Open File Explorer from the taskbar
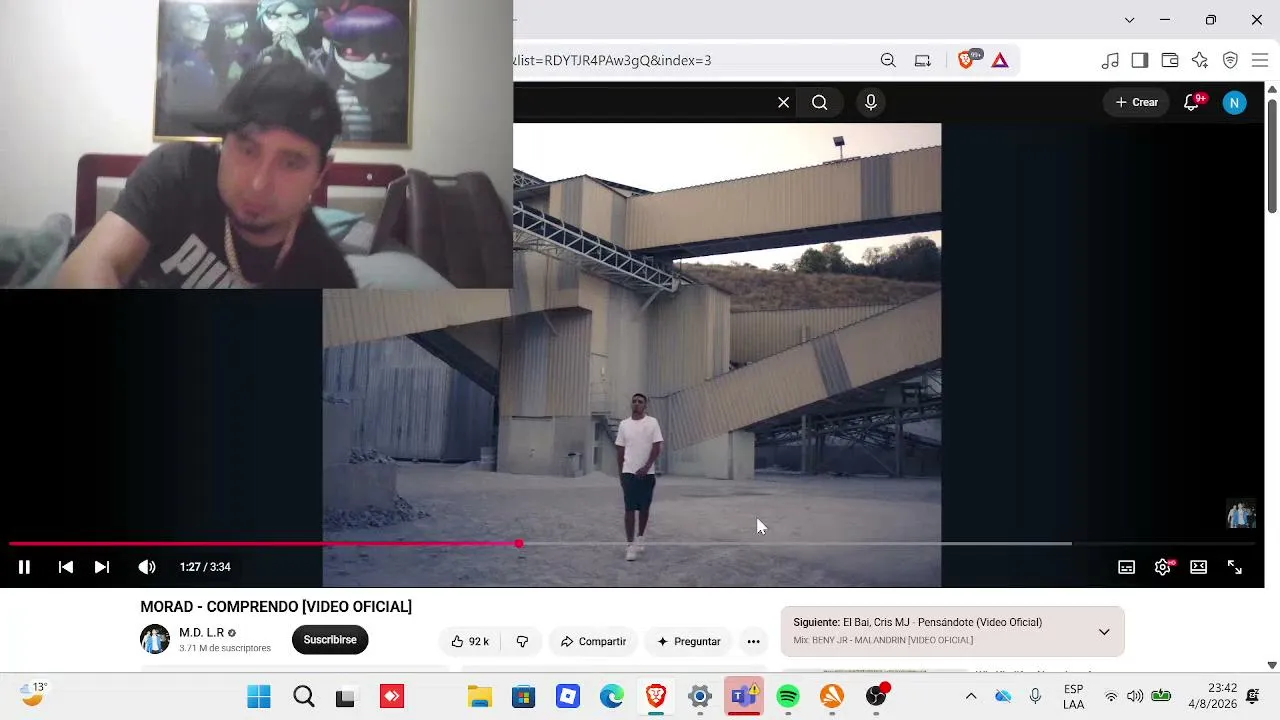Image resolution: width=1280 pixels, height=720 pixels. click(480, 696)
